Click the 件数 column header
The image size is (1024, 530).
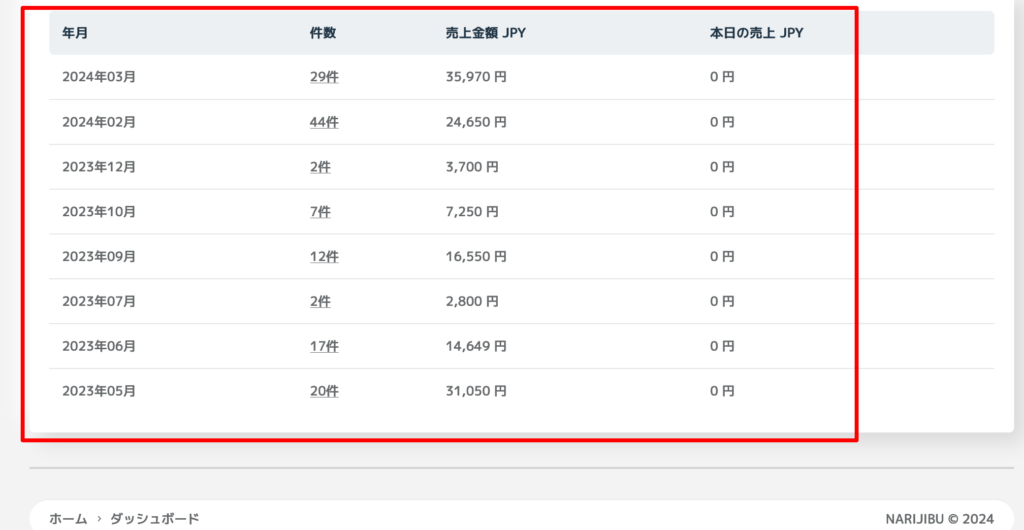coord(323,33)
